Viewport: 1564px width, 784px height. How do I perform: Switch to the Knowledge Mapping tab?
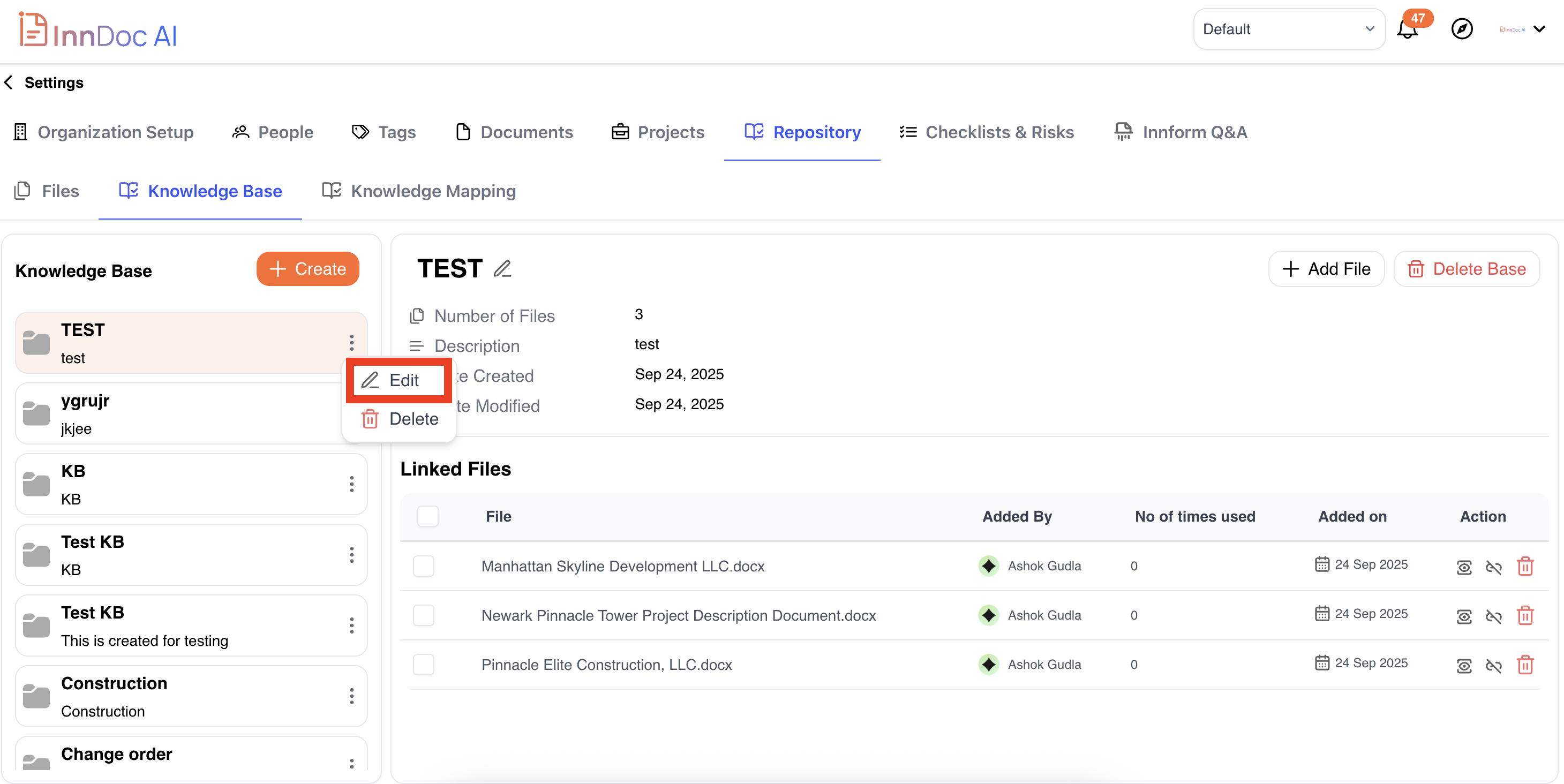click(x=419, y=191)
